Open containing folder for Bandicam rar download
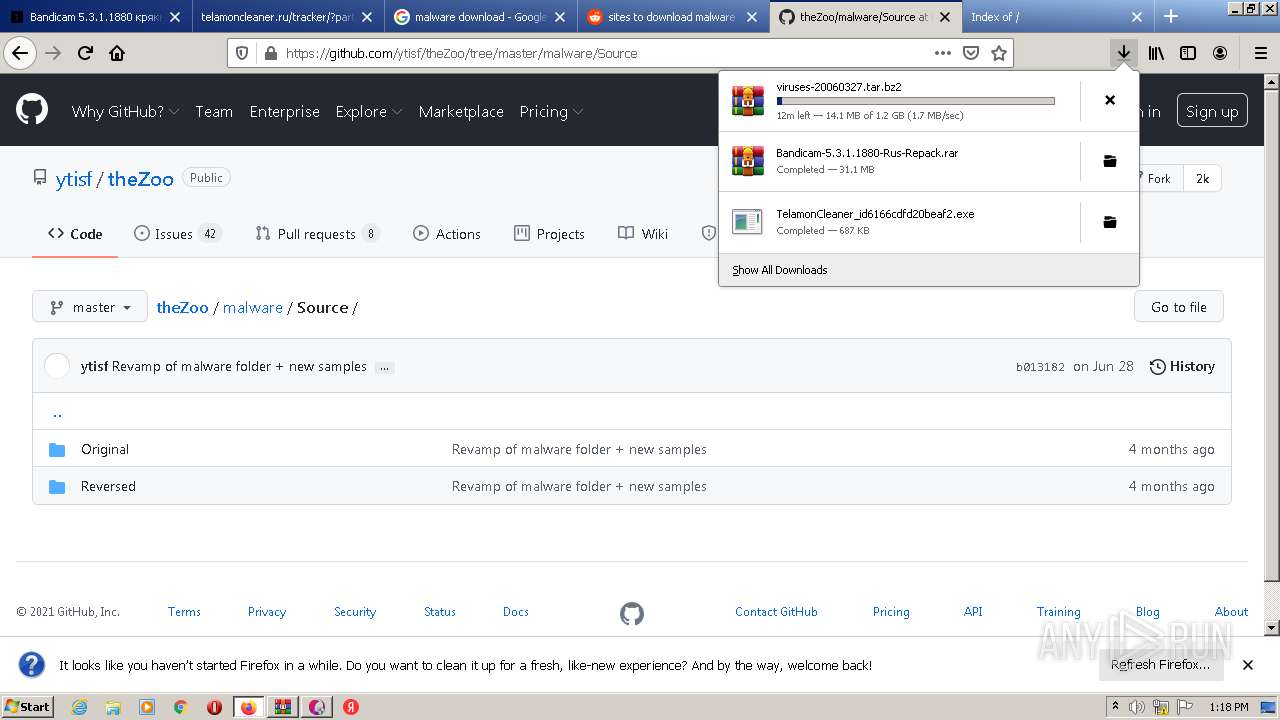This screenshot has width=1280, height=720. tap(1109, 161)
